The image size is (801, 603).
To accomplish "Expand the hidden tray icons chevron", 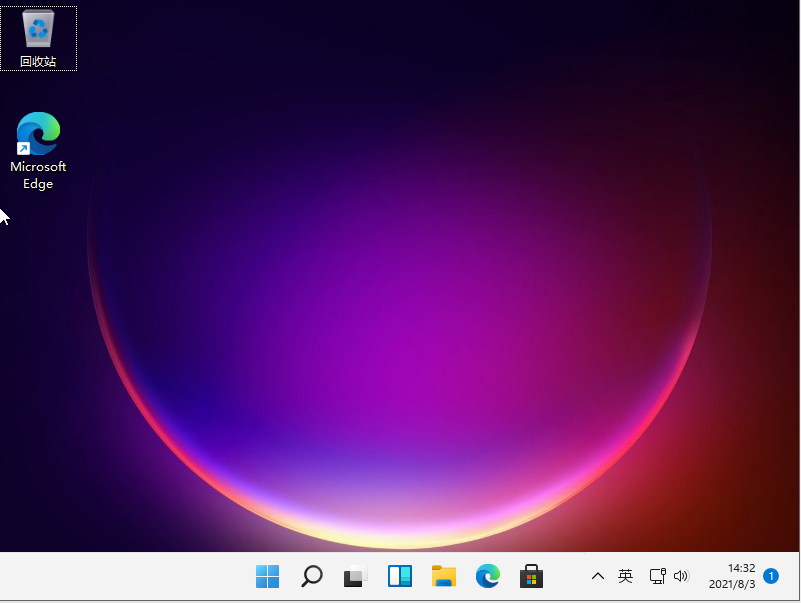I will pyautogui.click(x=598, y=576).
